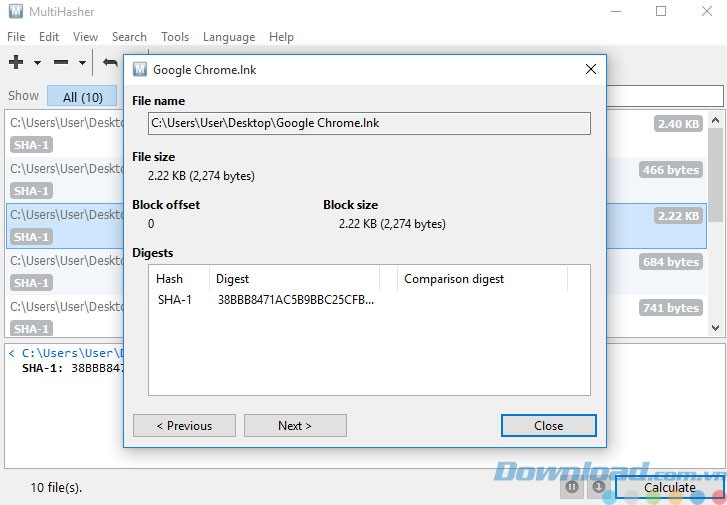The width and height of the screenshot is (727, 505).
Task: Expand the Remove dropdown arrow
Action: coord(82,63)
